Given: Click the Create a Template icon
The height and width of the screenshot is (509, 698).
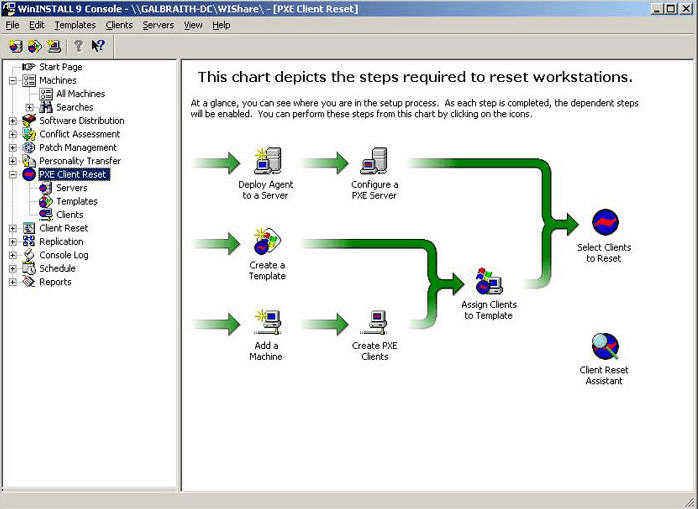Looking at the screenshot, I should [x=267, y=241].
